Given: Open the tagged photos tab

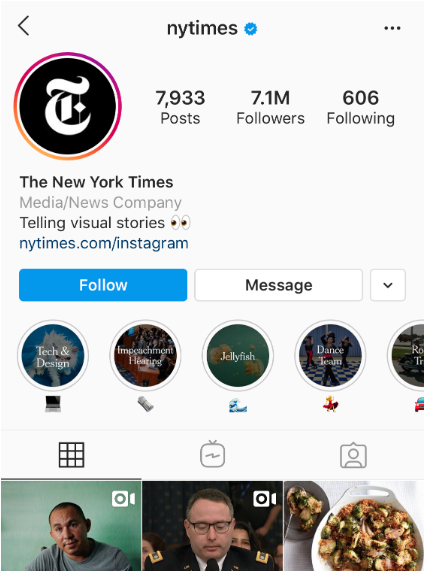Looking at the screenshot, I should pos(353,455).
